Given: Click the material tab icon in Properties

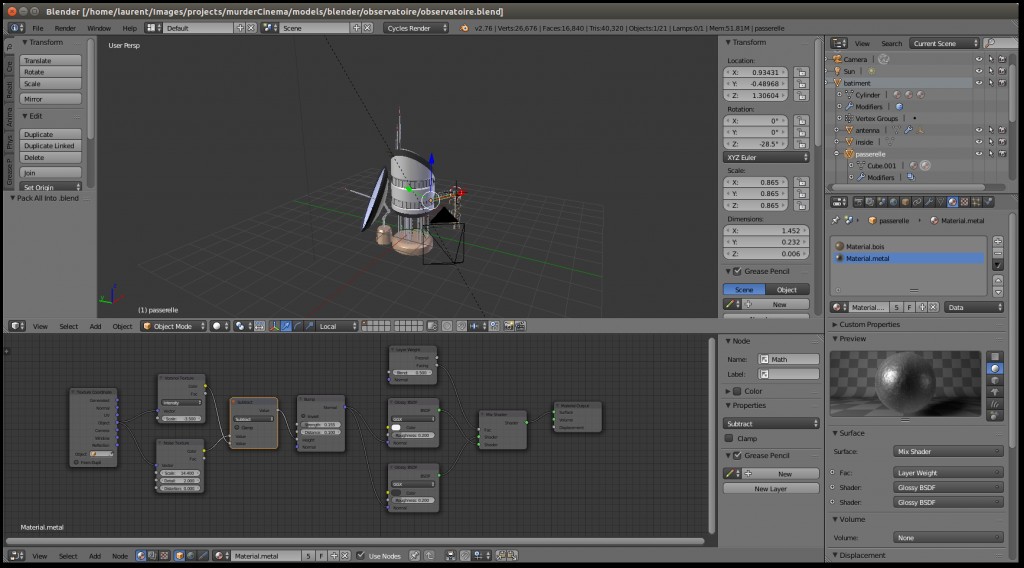Looking at the screenshot, I should pyautogui.click(x=952, y=201).
